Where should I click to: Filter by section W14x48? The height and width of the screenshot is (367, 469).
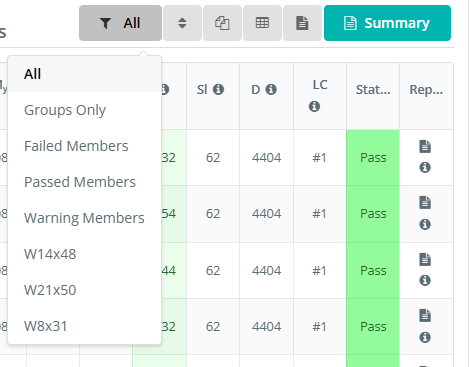85,254
